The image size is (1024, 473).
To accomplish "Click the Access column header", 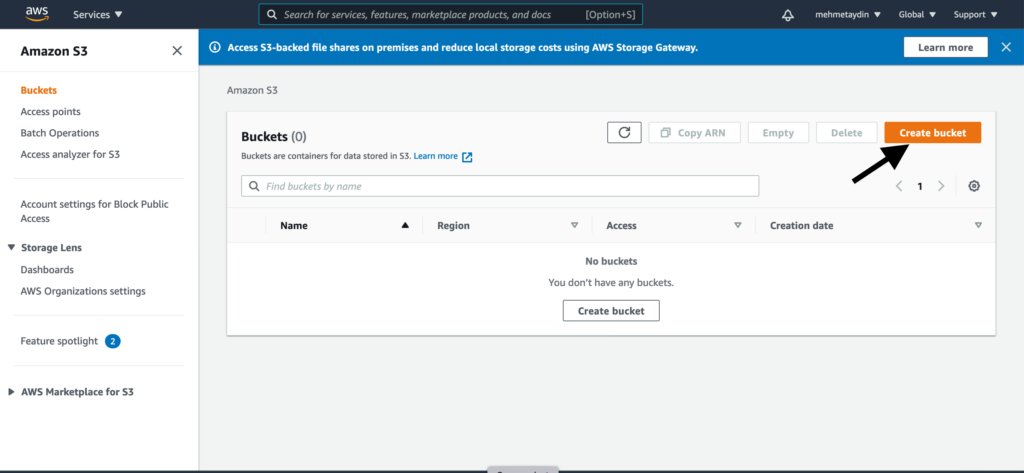I will [x=621, y=225].
